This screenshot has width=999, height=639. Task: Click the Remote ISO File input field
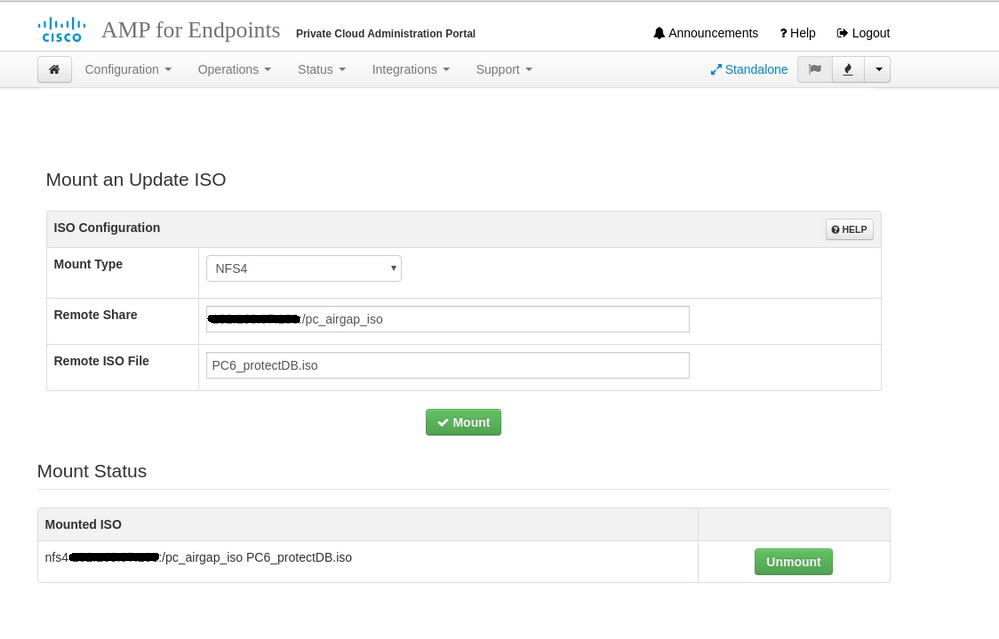click(x=447, y=365)
